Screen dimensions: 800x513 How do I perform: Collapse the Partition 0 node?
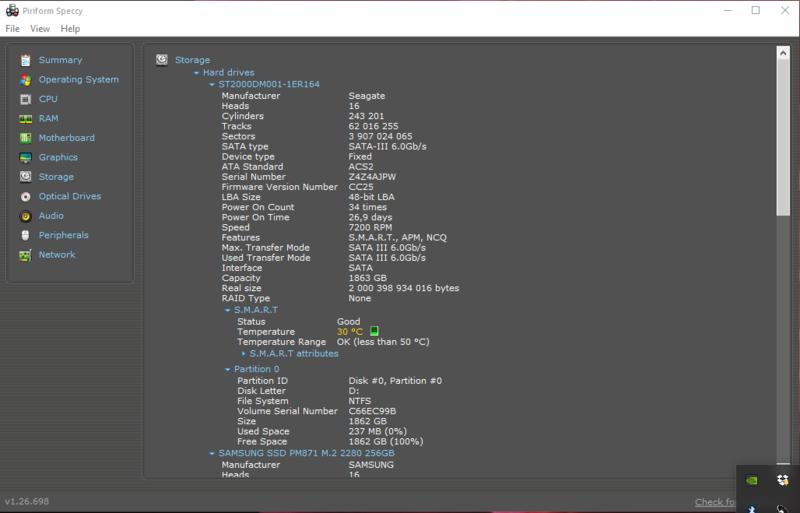[228, 369]
